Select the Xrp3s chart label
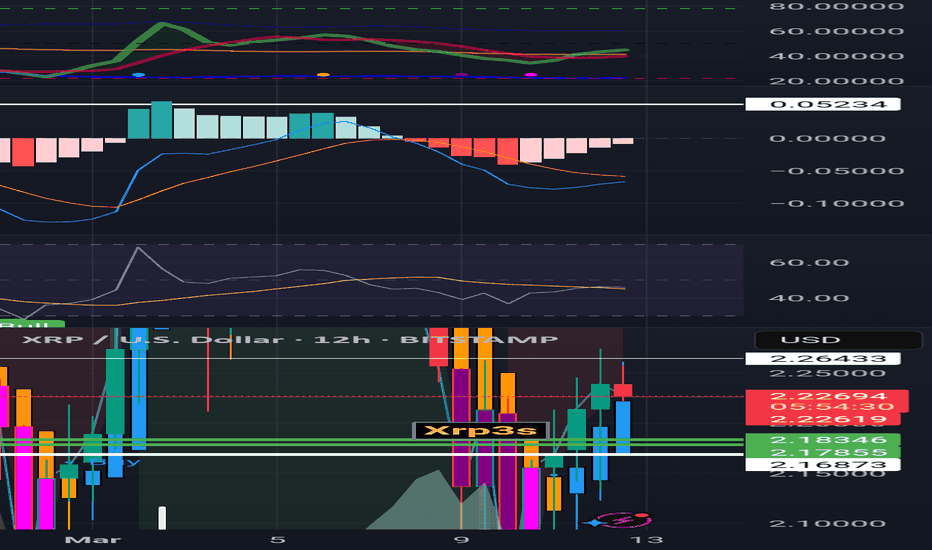The width and height of the screenshot is (932, 550). pyautogui.click(x=480, y=430)
